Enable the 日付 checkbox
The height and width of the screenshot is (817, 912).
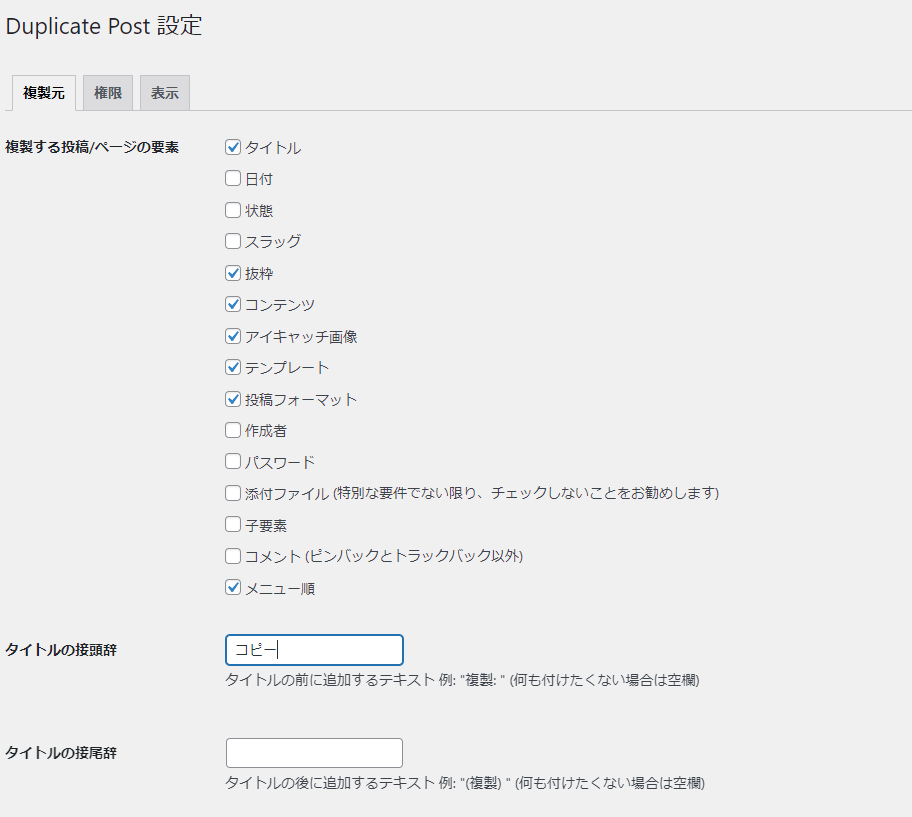(x=233, y=178)
